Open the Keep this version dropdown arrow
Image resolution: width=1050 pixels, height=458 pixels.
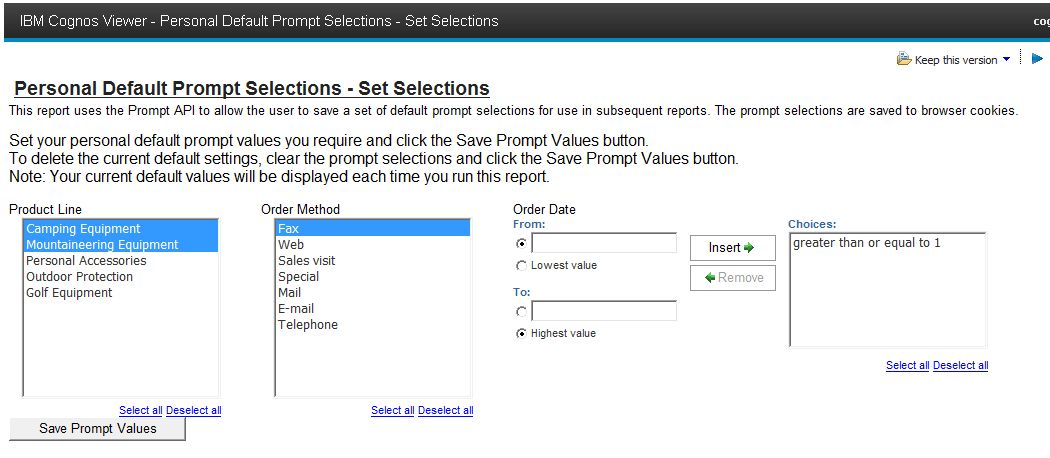(x=1006, y=60)
